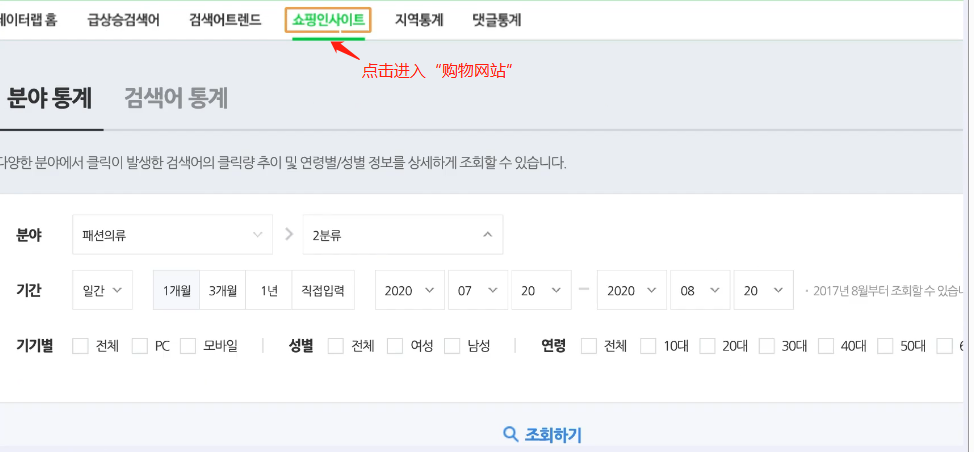Open the 패션의류 category dropdown
This screenshot has height=452, width=974.
[173, 235]
